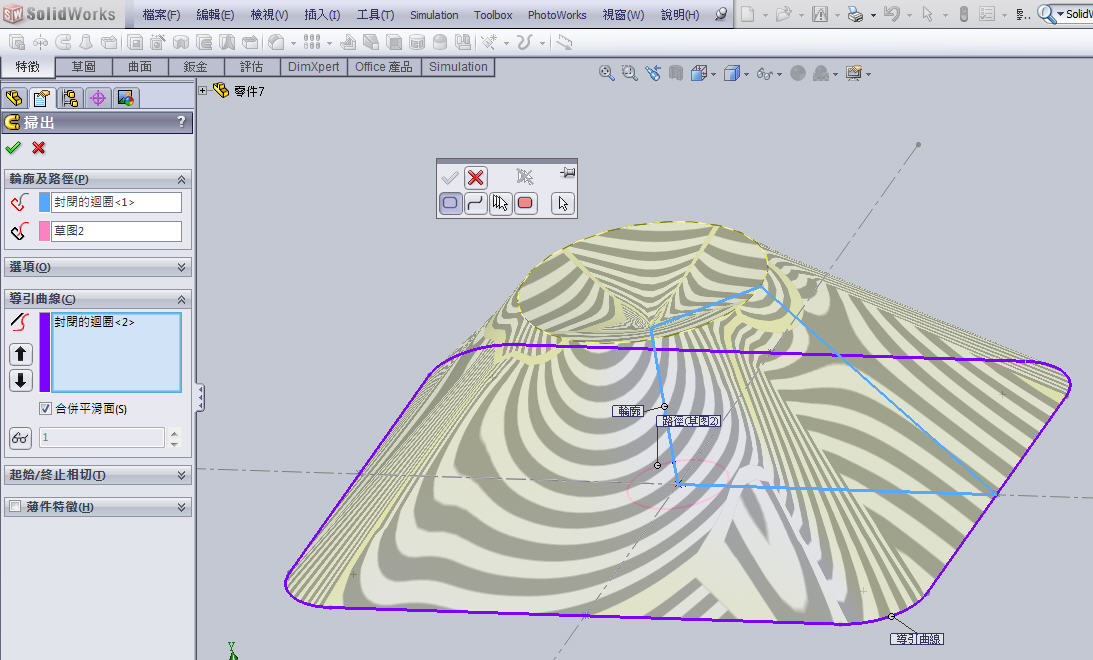Open the 插入(I) menu

pyautogui.click(x=322, y=15)
